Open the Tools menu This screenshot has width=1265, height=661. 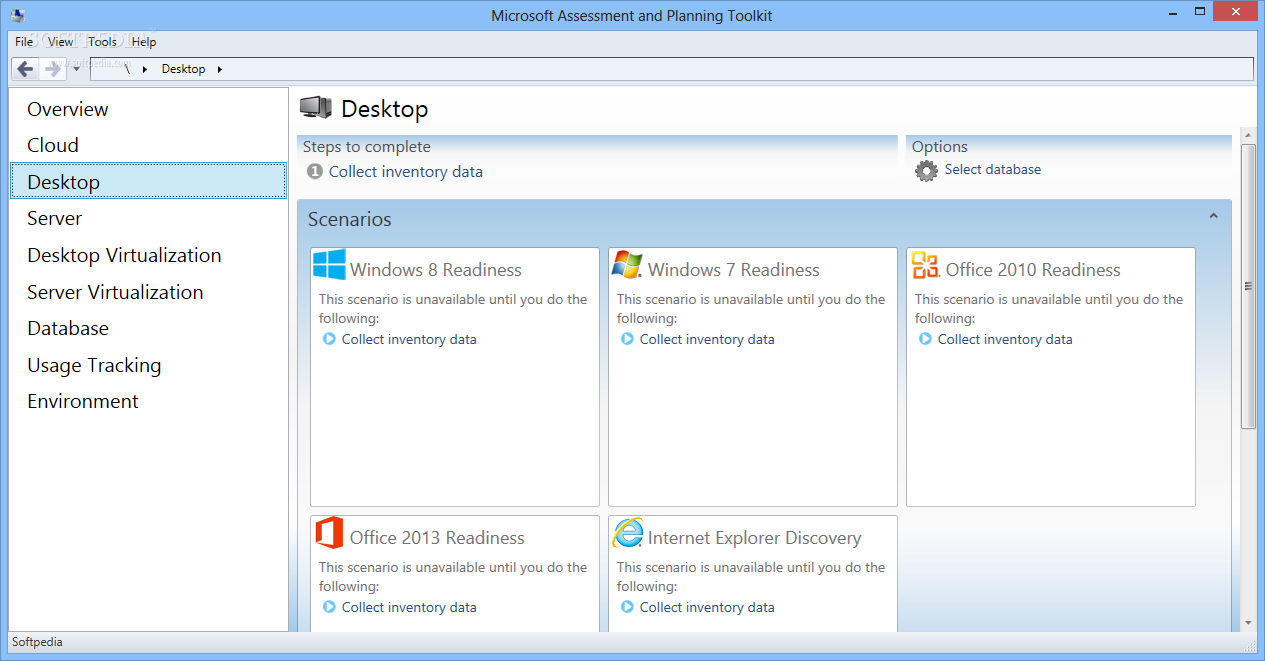tap(102, 42)
